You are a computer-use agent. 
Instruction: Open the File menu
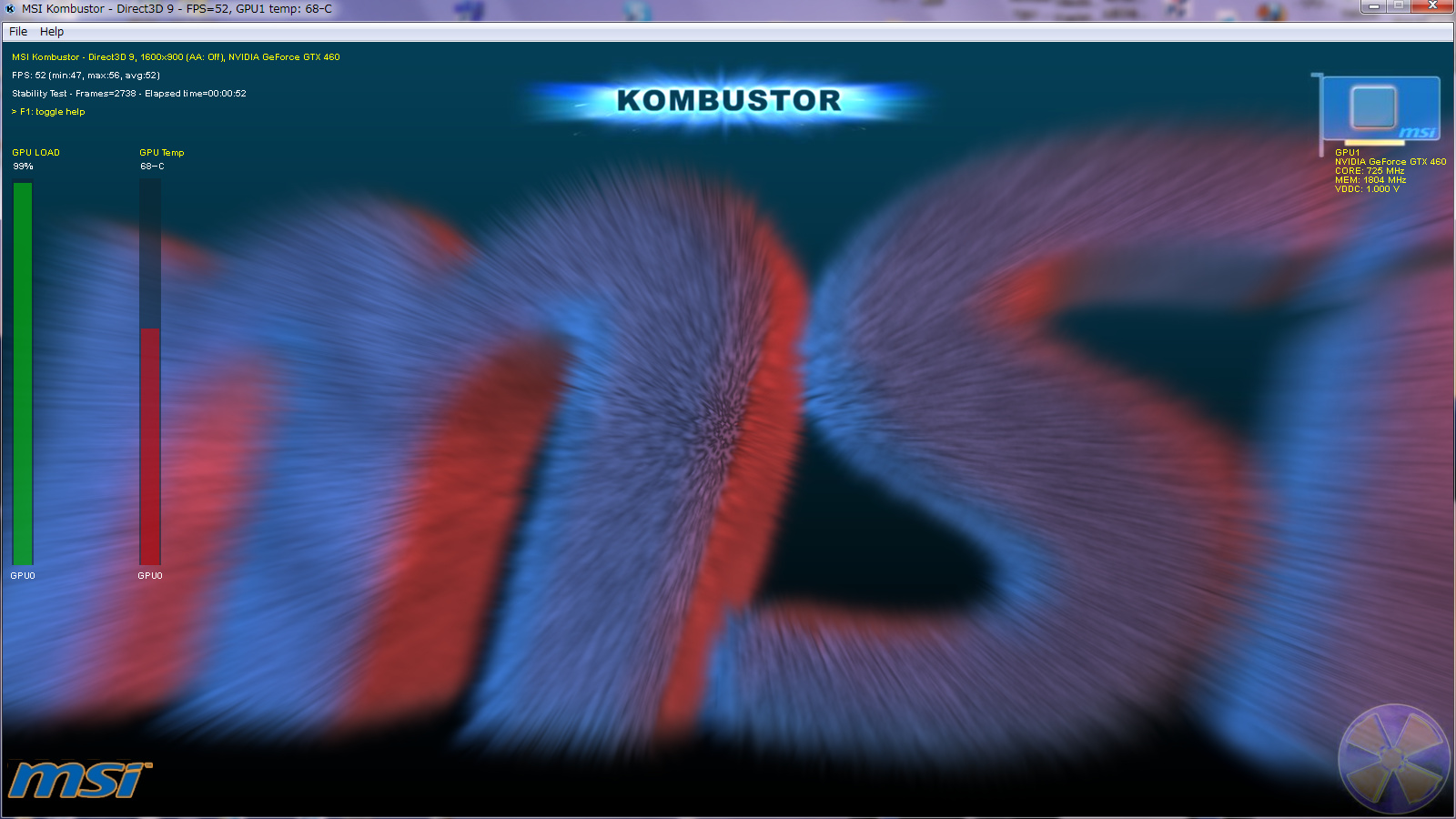pyautogui.click(x=18, y=31)
